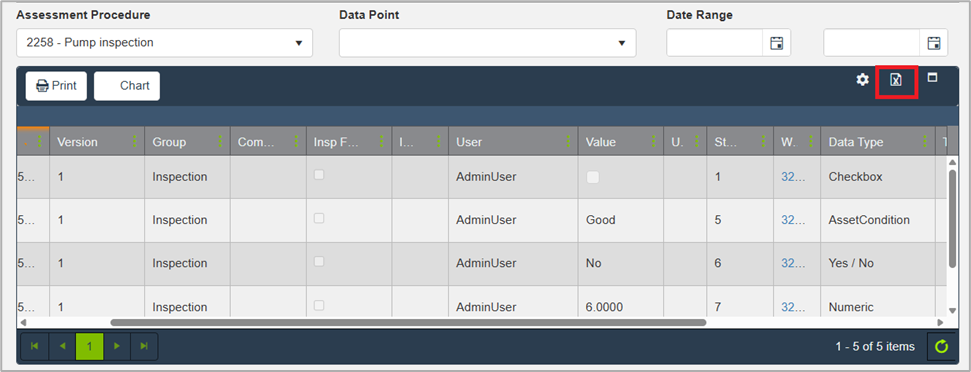Toggle Value checkbox in Checkbox row
This screenshot has width=971, height=372.
coord(593,177)
